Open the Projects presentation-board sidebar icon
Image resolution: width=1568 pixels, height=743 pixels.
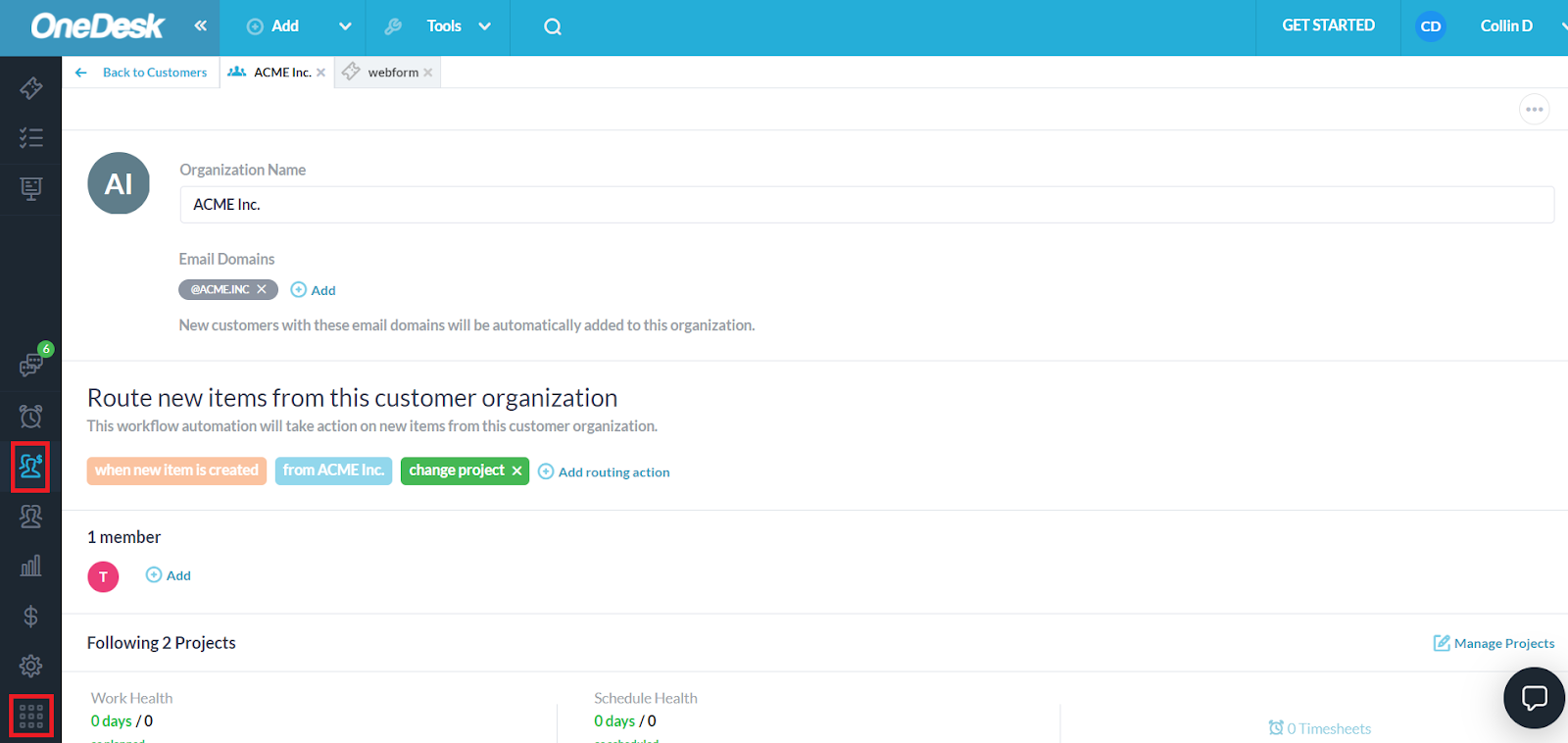[x=30, y=188]
